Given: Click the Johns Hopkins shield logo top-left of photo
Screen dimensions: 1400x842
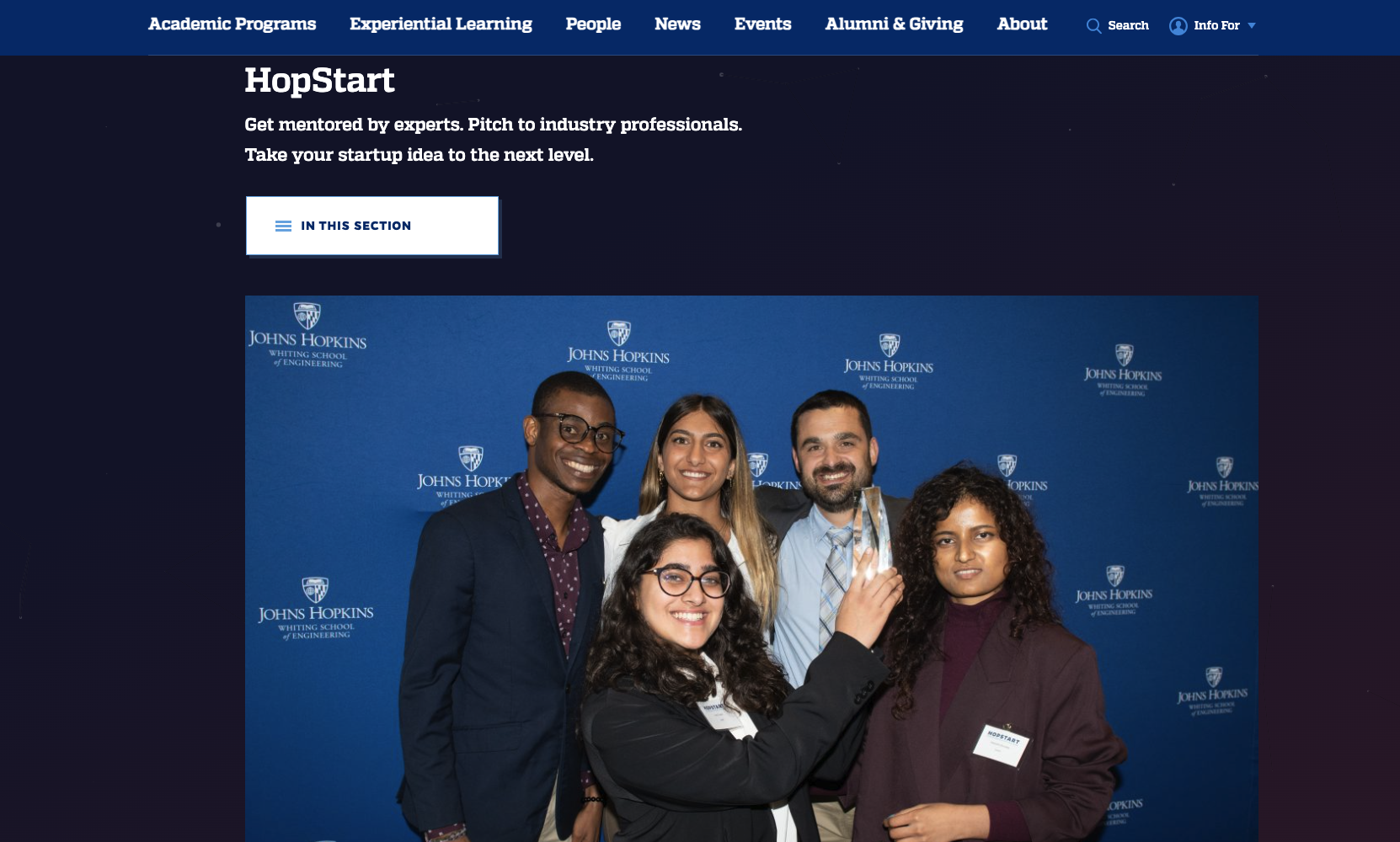Looking at the screenshot, I should pyautogui.click(x=307, y=316).
